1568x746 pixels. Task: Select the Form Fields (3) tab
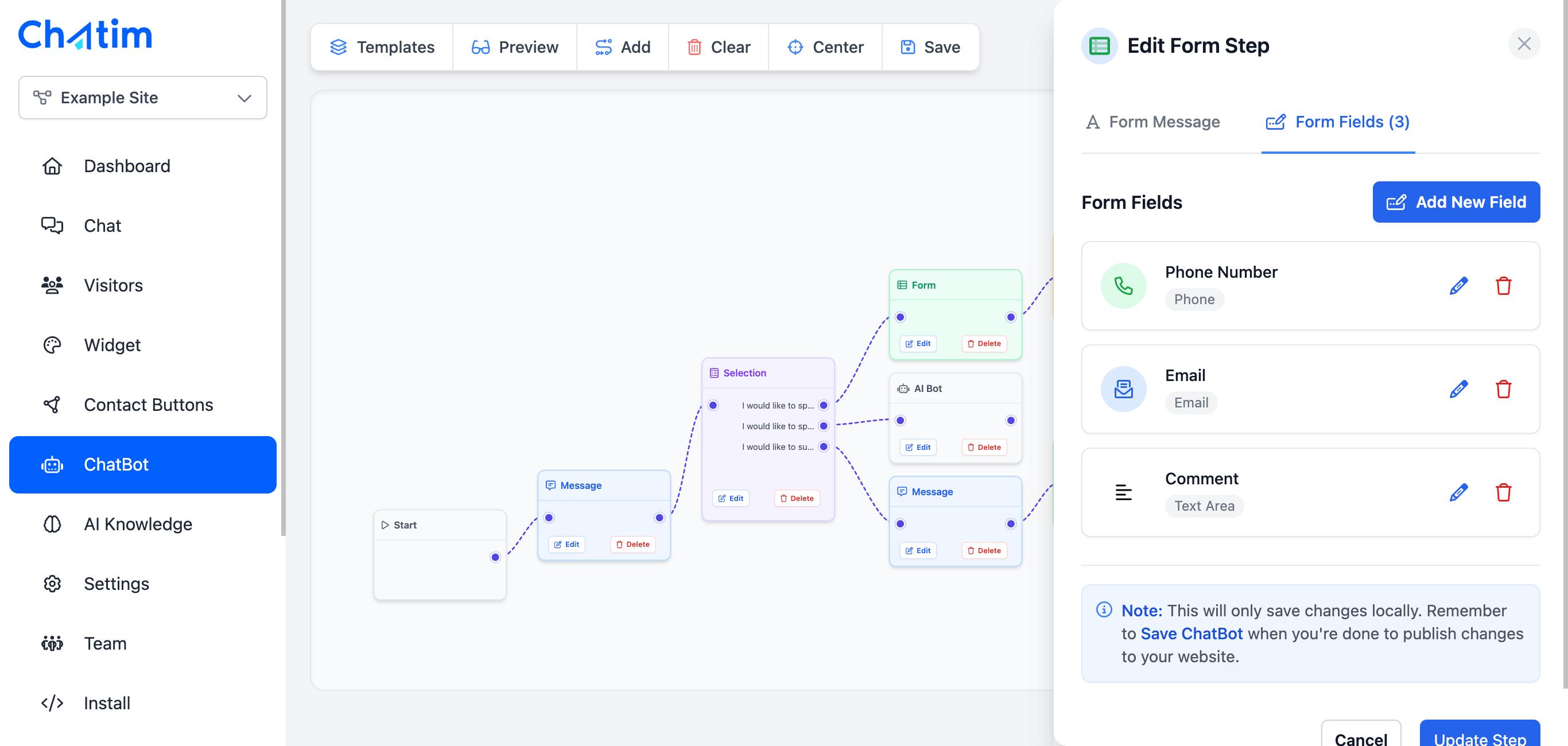(1338, 122)
